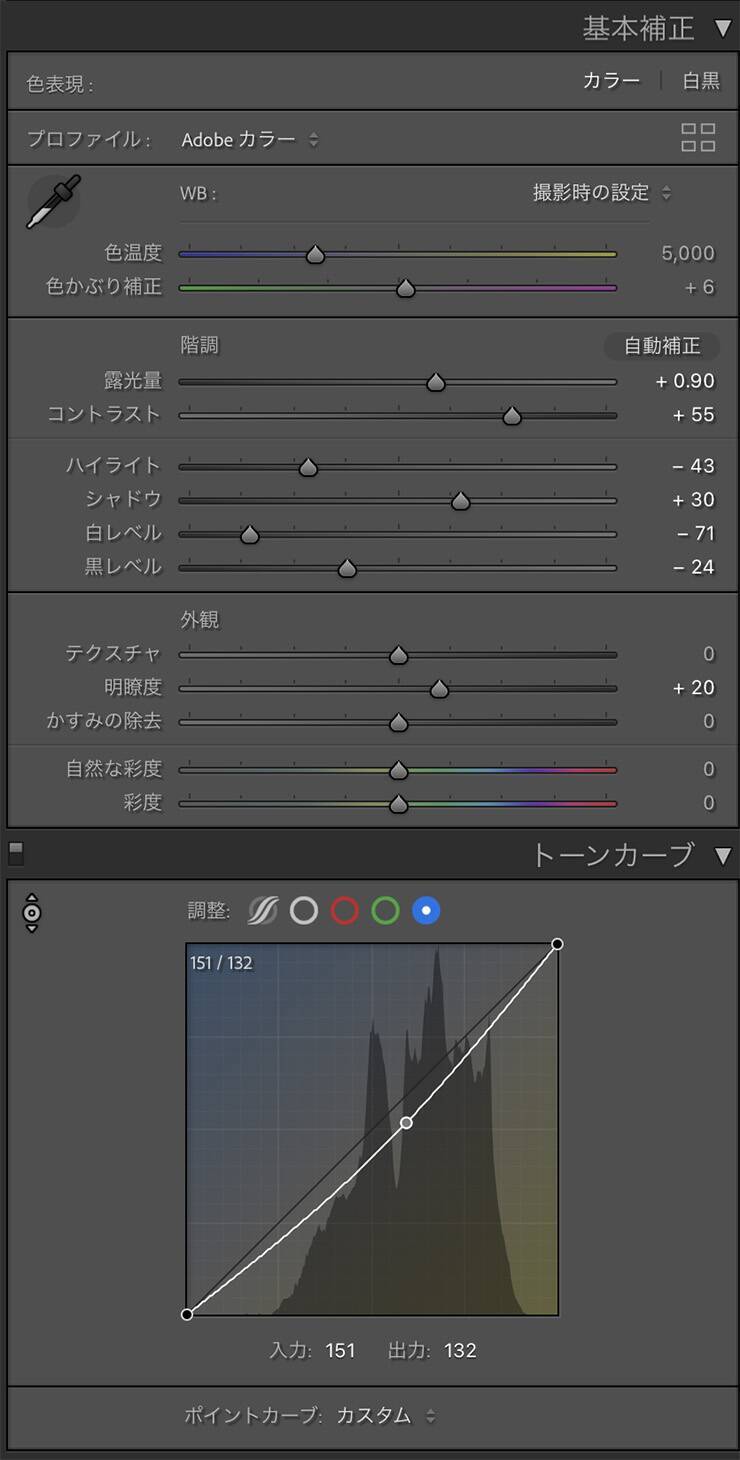Select the white point curve channel

(304, 910)
